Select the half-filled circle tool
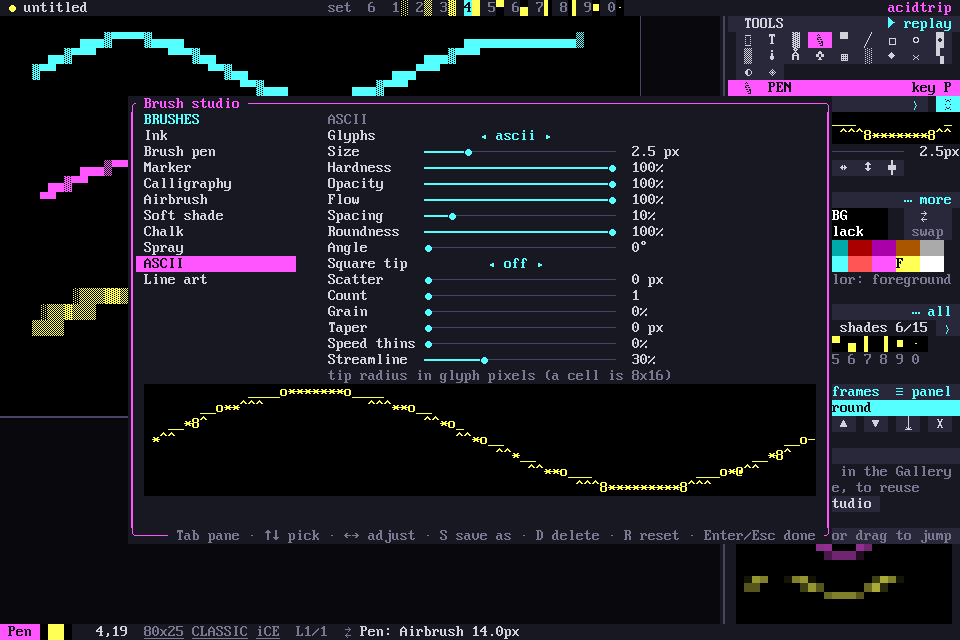 click(x=748, y=72)
